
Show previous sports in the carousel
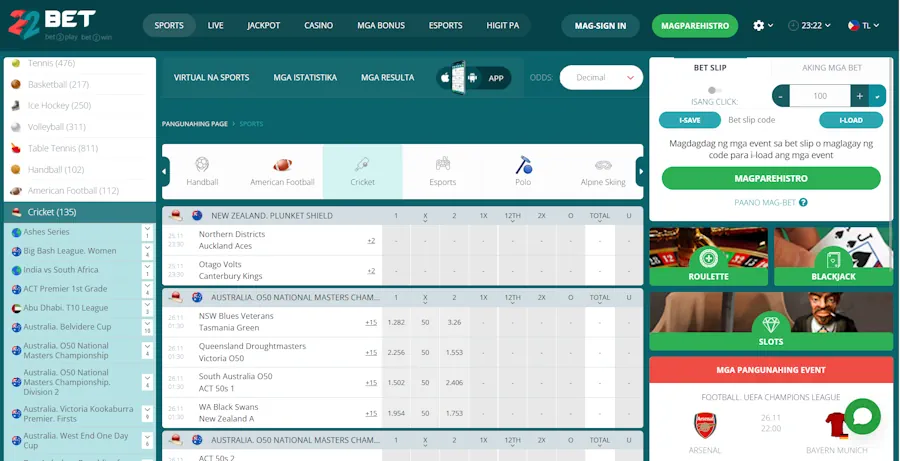(166, 172)
